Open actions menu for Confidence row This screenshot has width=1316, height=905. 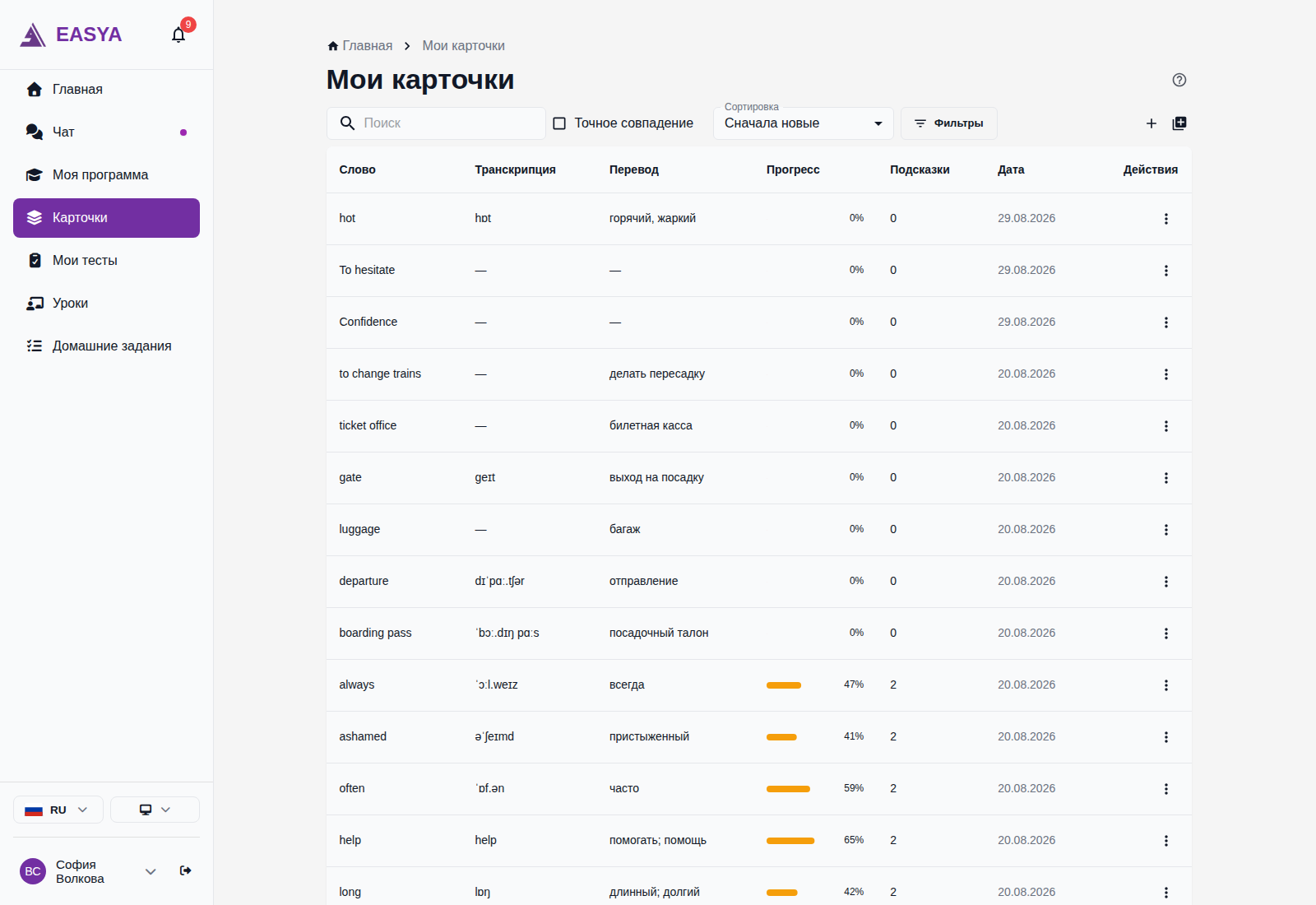coord(1166,323)
